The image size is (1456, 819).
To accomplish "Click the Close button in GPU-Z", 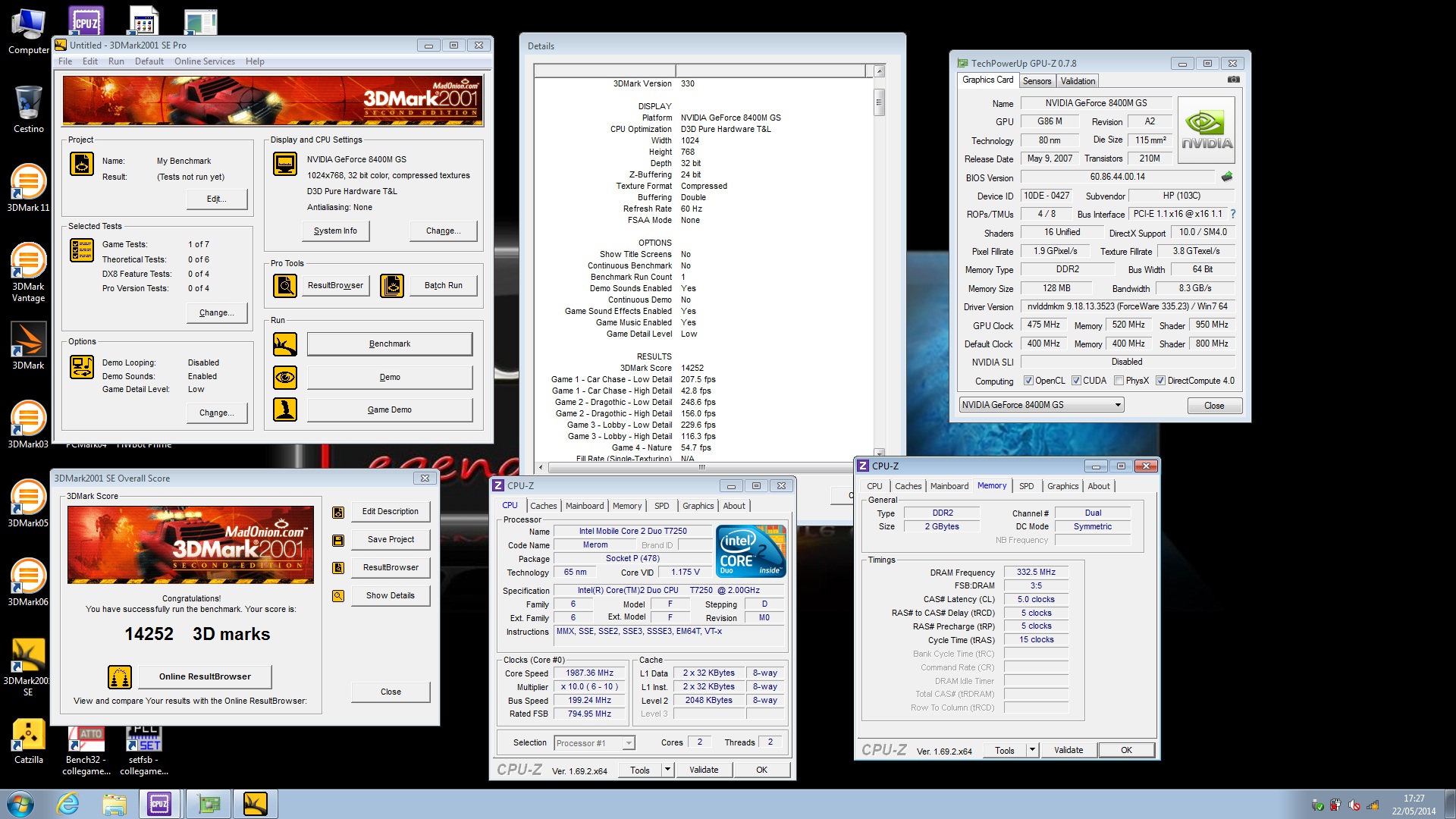I will pyautogui.click(x=1214, y=406).
